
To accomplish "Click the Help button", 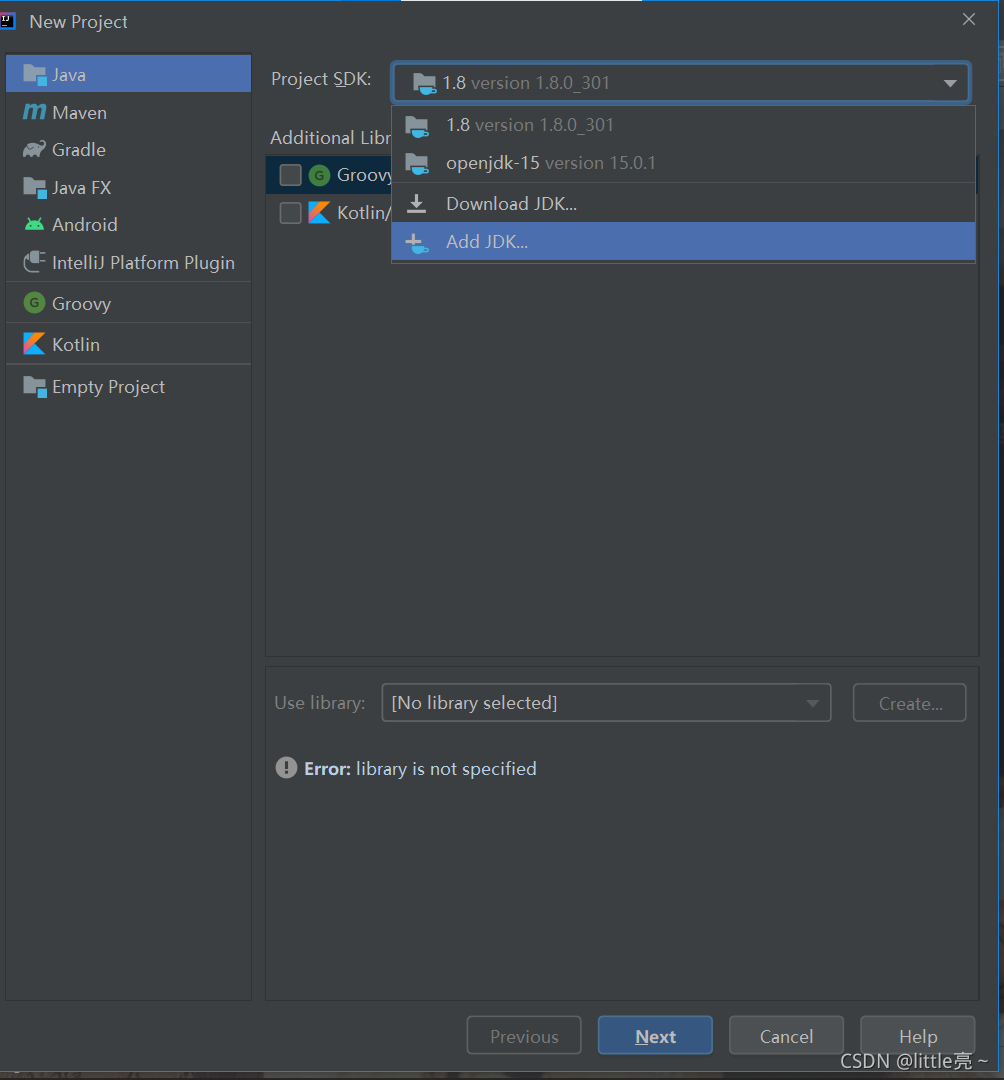I will click(x=918, y=1035).
